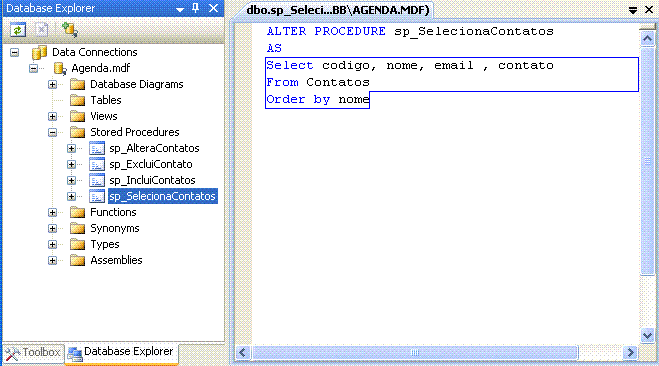The image size is (659, 366).
Task: Click the horizontal scrollbar thumb
Action: tap(414, 352)
